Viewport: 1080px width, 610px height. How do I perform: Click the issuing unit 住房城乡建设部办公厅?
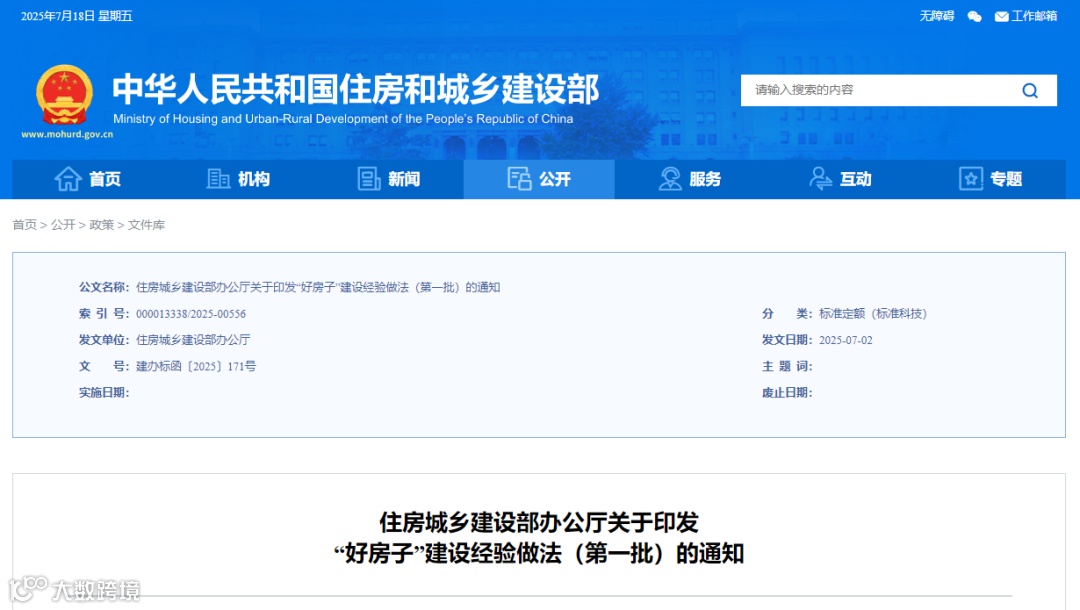coord(193,340)
